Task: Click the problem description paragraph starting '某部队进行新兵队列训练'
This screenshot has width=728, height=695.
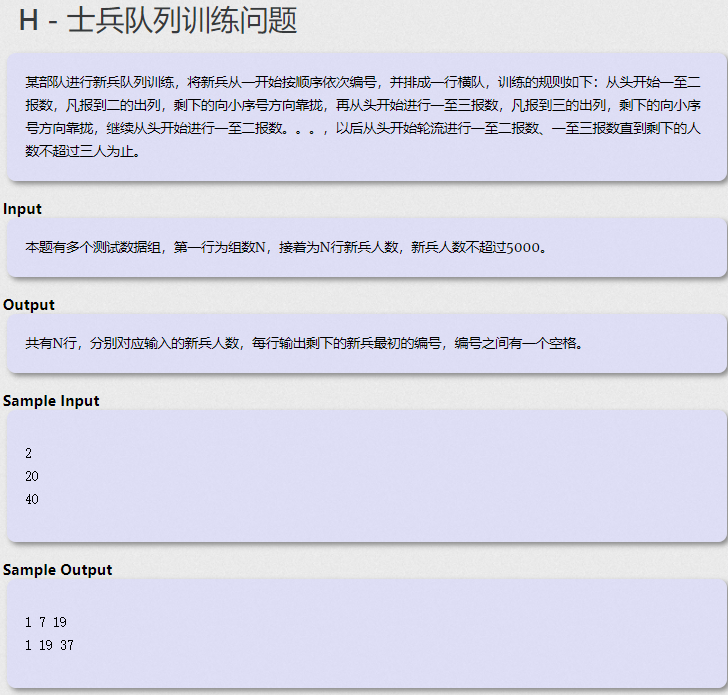Action: click(x=363, y=117)
